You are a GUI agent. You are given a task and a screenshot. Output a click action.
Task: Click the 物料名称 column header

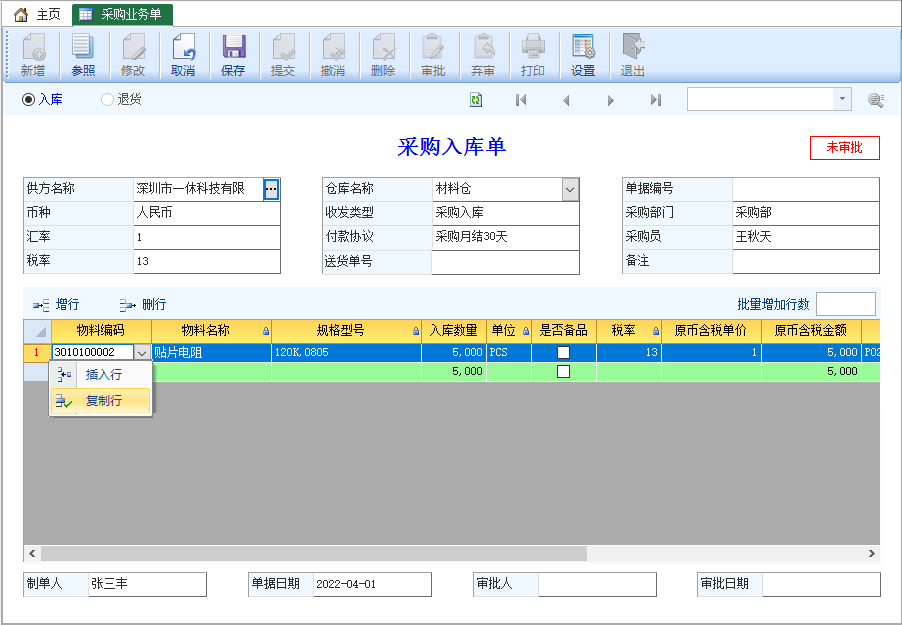211,331
